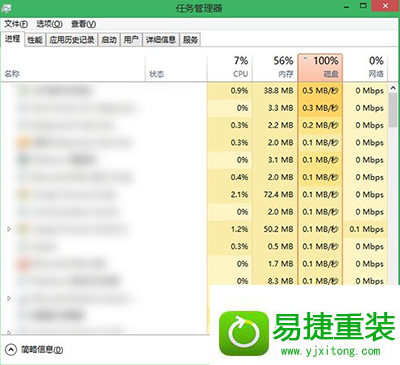Select the 3.1 MB memory cell
The image size is (400, 365).
275,160
